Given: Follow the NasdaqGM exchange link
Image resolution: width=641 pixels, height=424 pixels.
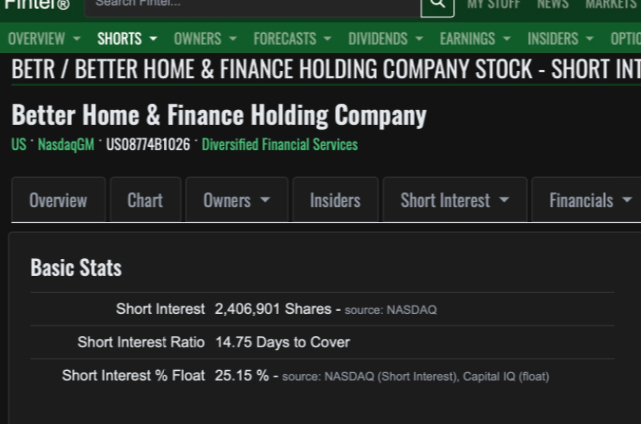Looking at the screenshot, I should point(66,144).
